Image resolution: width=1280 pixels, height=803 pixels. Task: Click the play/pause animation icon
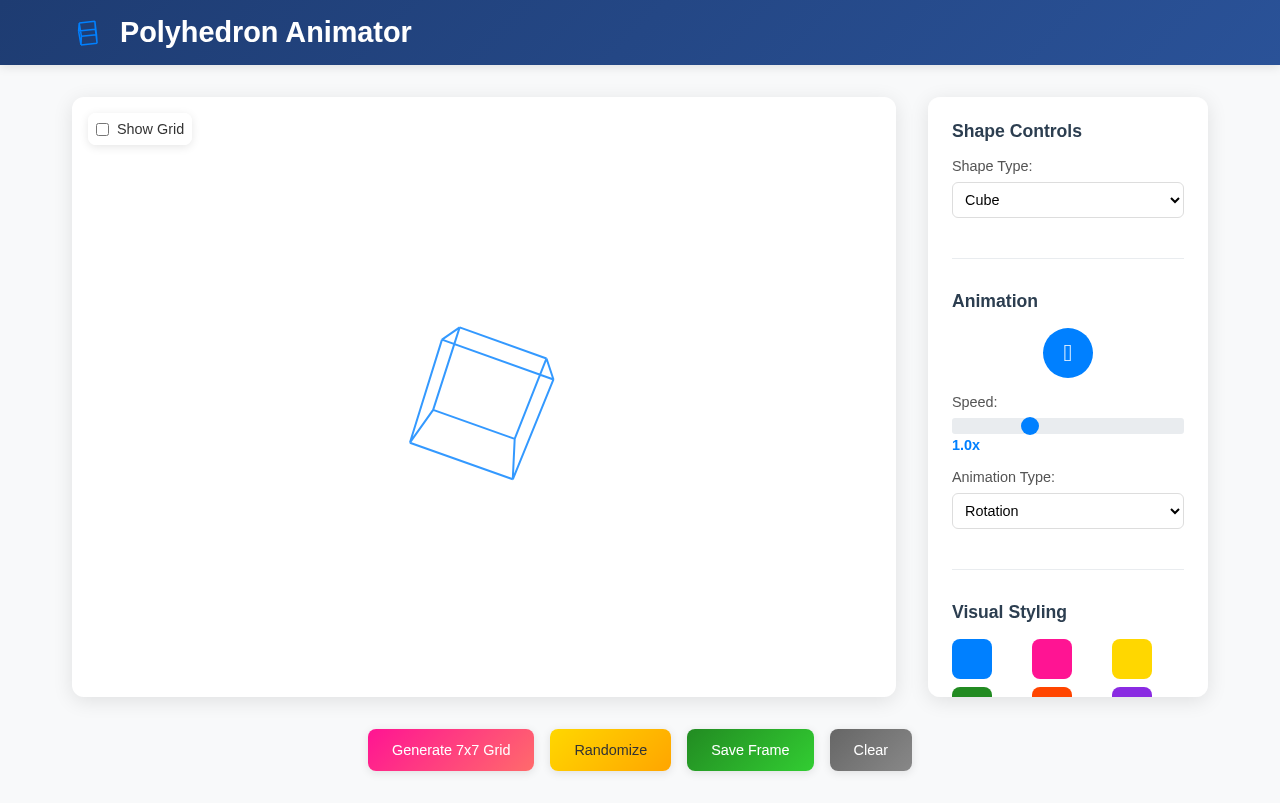pyautogui.click(x=1067, y=352)
